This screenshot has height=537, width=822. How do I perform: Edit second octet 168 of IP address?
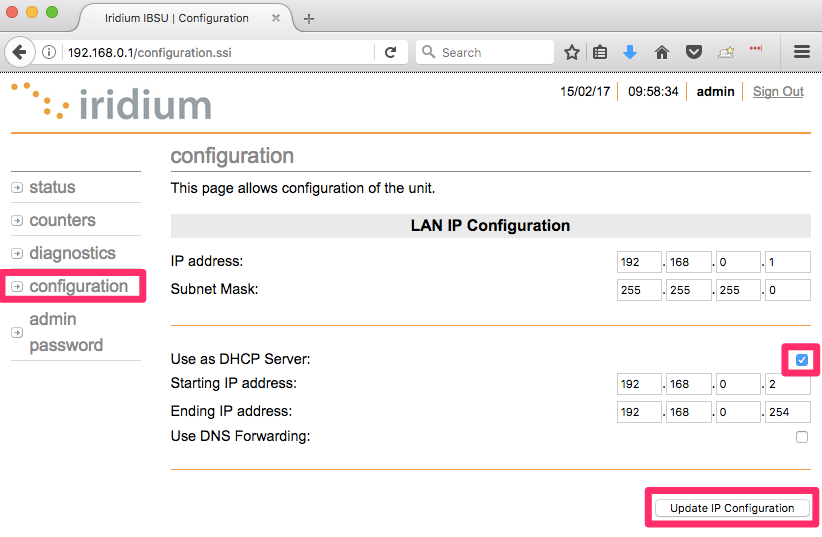point(688,262)
